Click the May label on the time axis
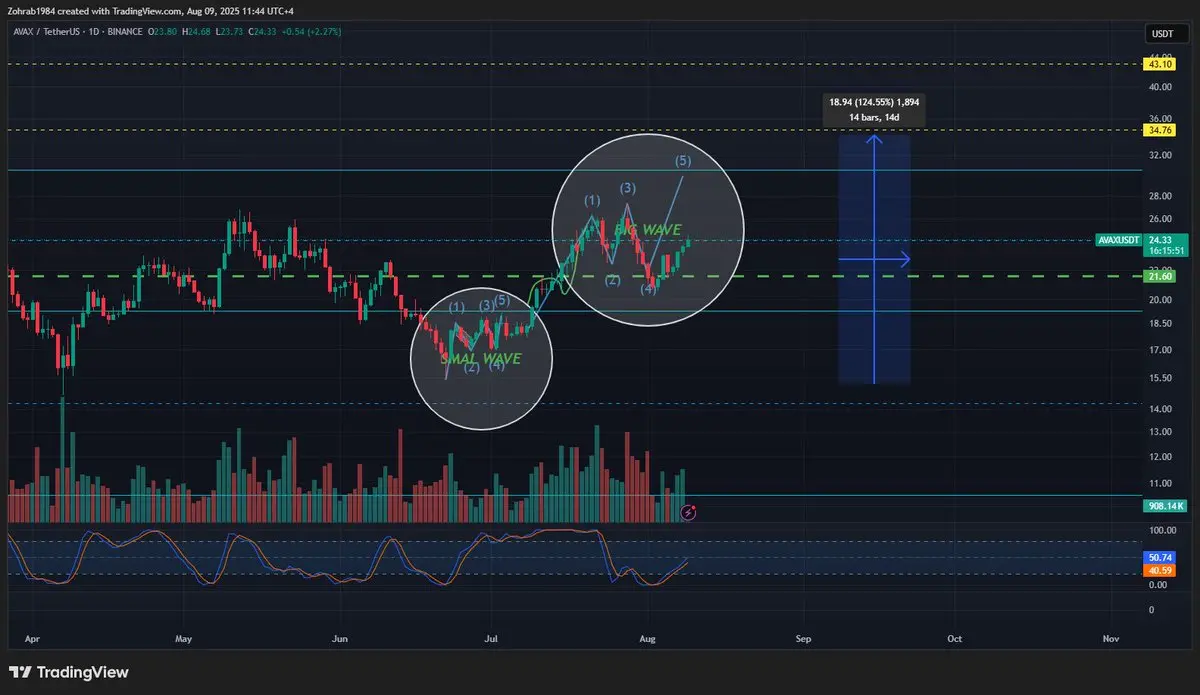This screenshot has height=695, width=1200. [x=183, y=637]
